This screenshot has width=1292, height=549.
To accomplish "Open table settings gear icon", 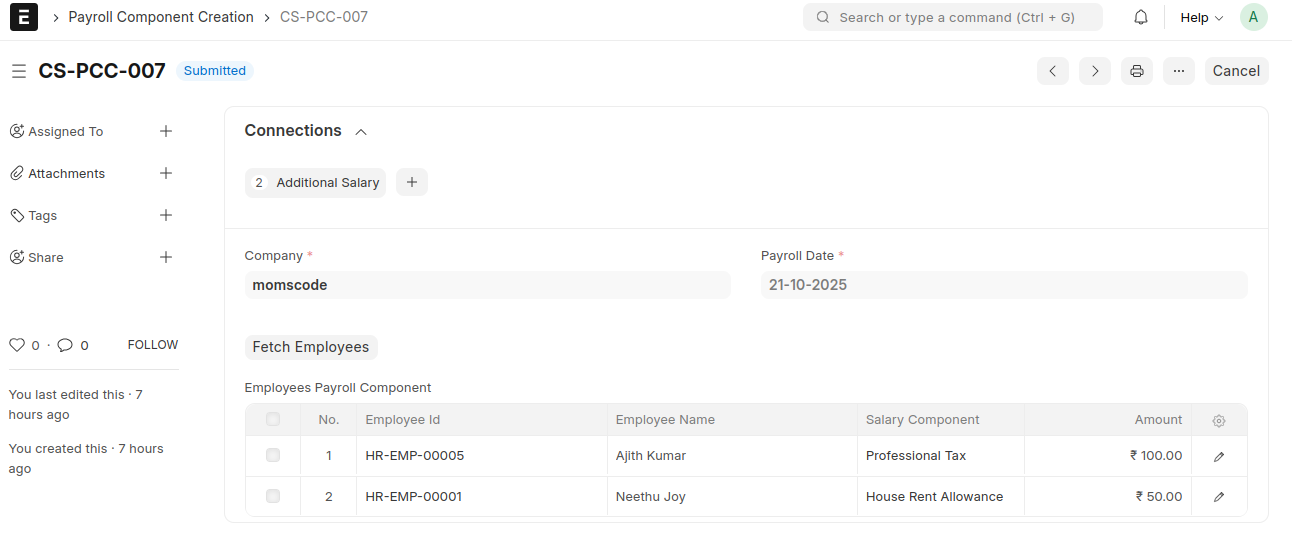I will [x=1218, y=421].
